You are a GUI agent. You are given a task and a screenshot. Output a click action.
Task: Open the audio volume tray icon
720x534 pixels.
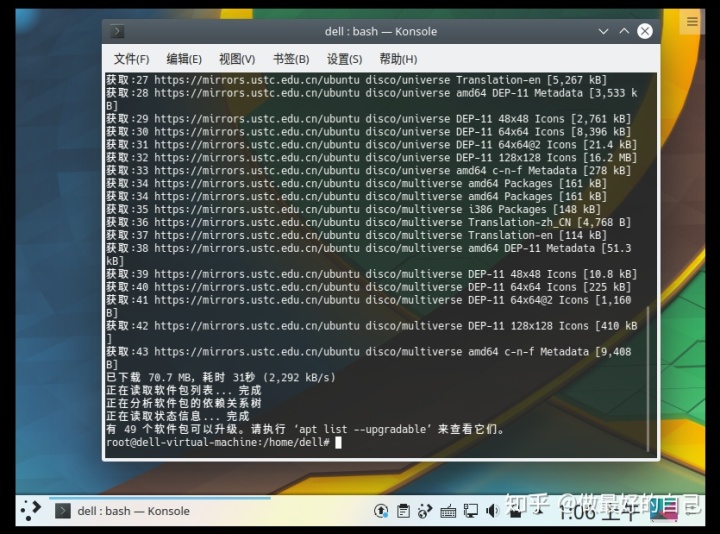[x=493, y=511]
